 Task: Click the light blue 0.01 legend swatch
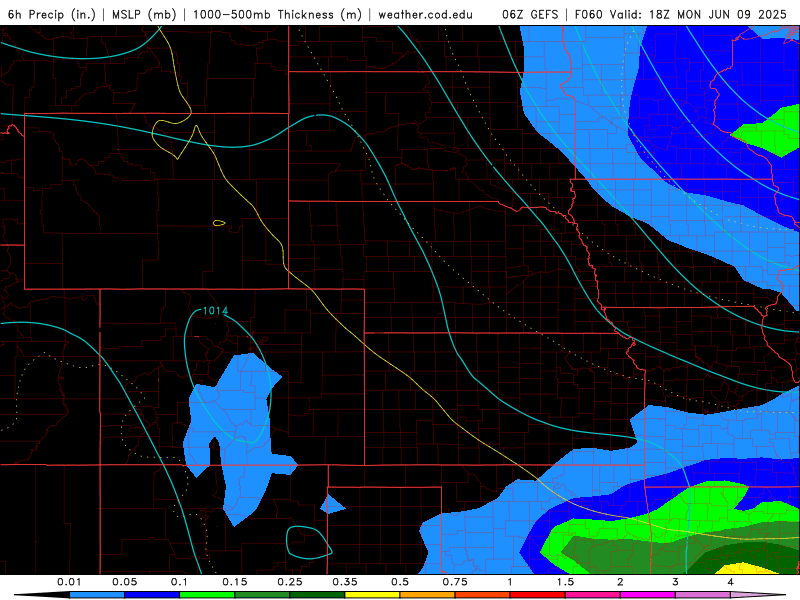click(97, 595)
